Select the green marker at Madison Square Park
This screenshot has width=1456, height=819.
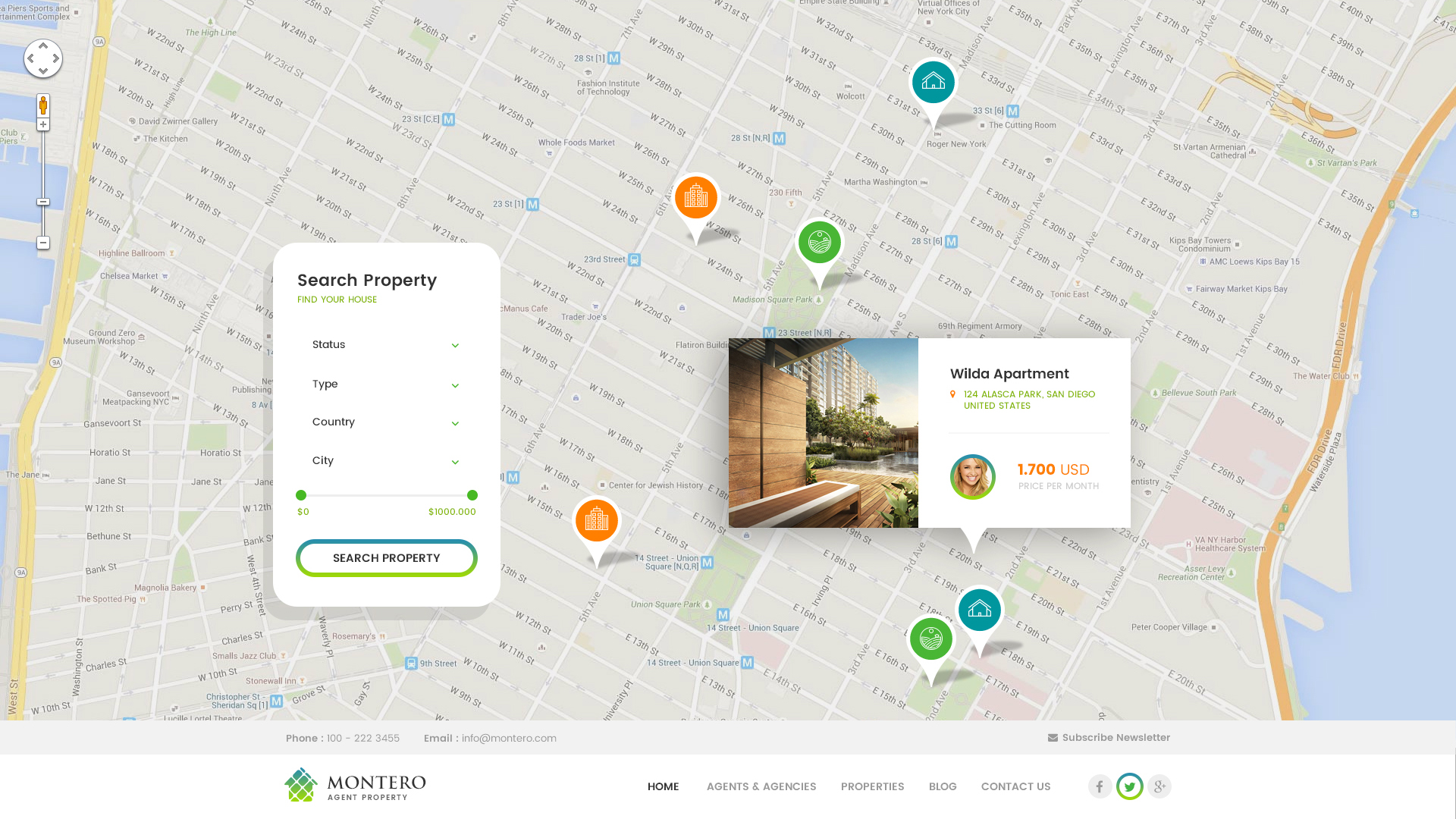click(x=820, y=243)
